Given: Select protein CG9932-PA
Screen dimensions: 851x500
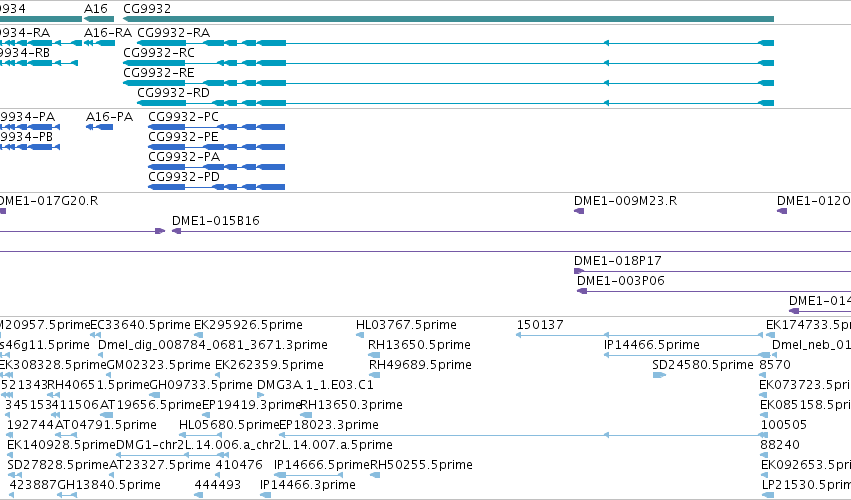Looking at the screenshot, I should (x=217, y=167).
